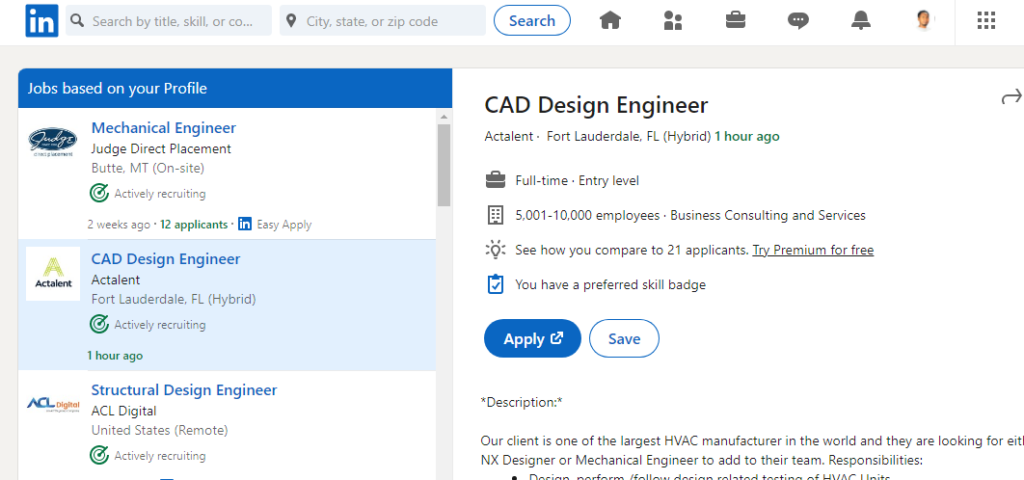
Task: Click 'You have a preferred skill badge'
Action: coord(611,284)
